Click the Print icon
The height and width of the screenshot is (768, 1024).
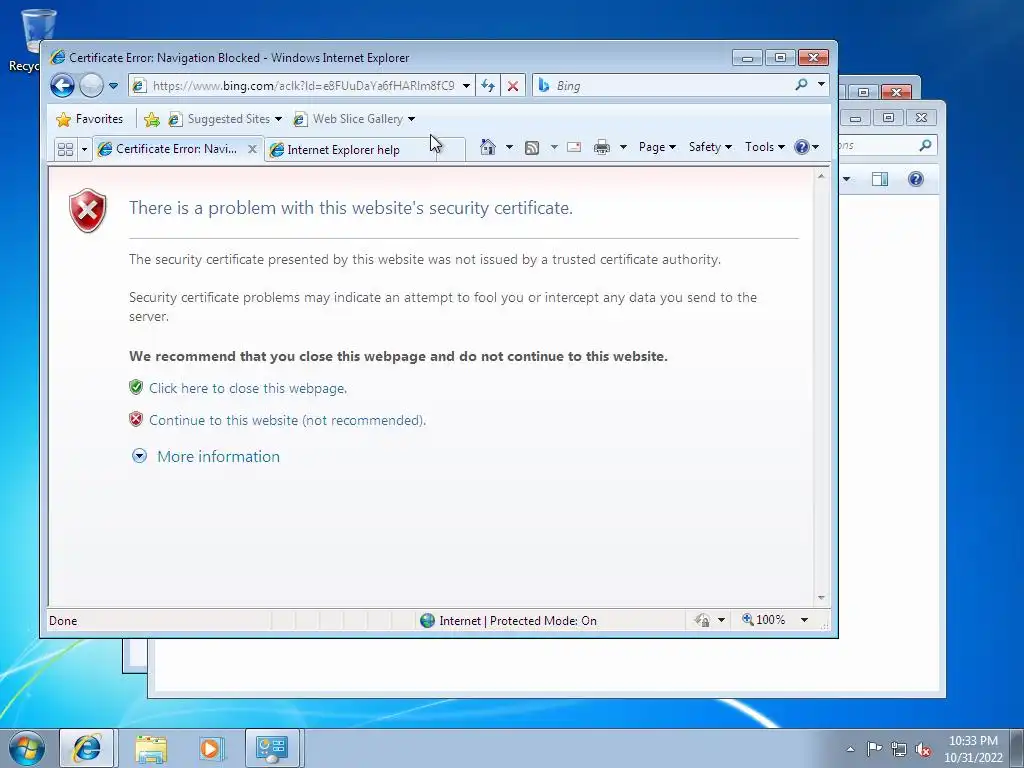[601, 147]
